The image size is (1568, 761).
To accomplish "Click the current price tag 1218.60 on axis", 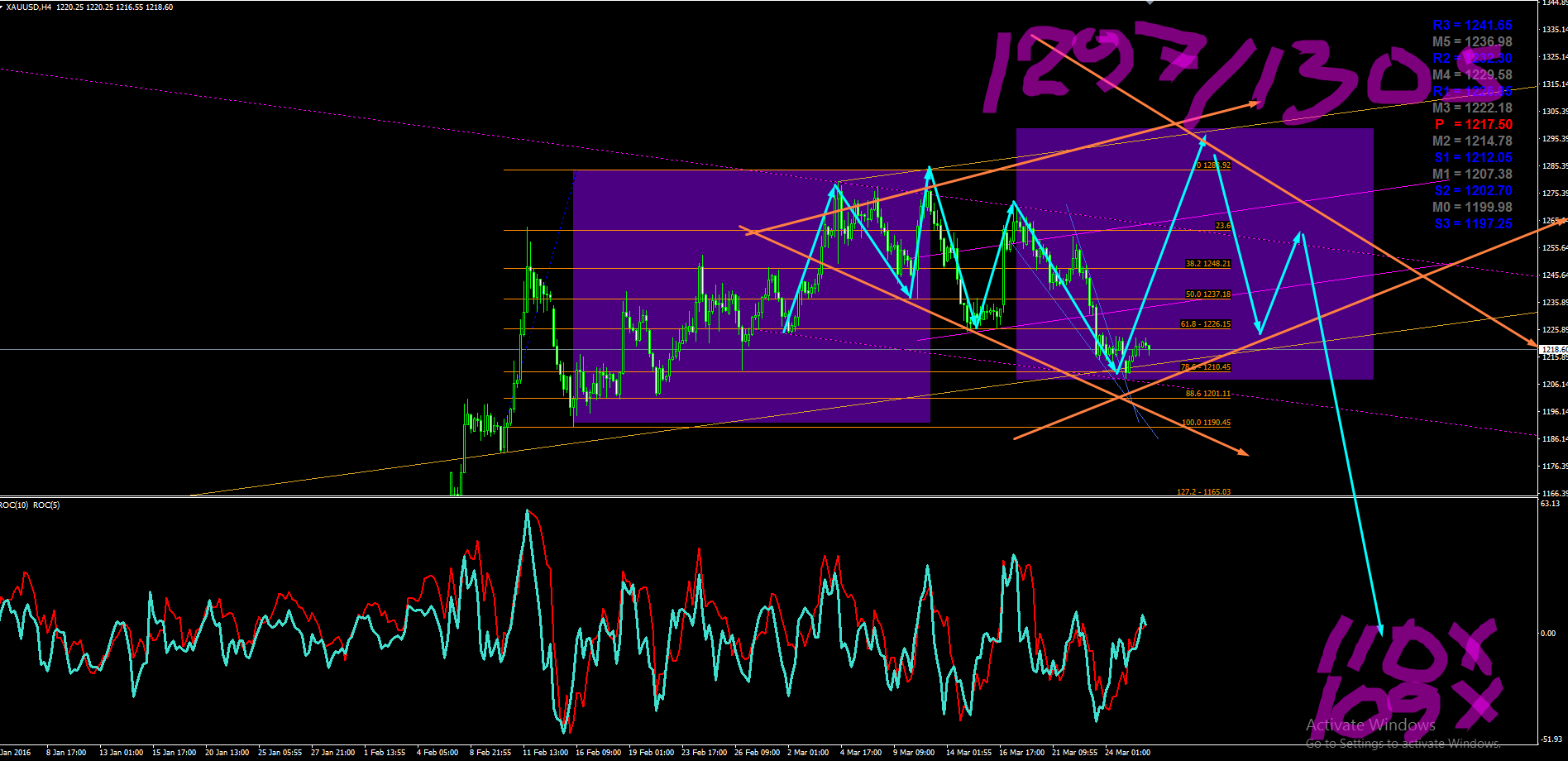I will coord(1552,350).
